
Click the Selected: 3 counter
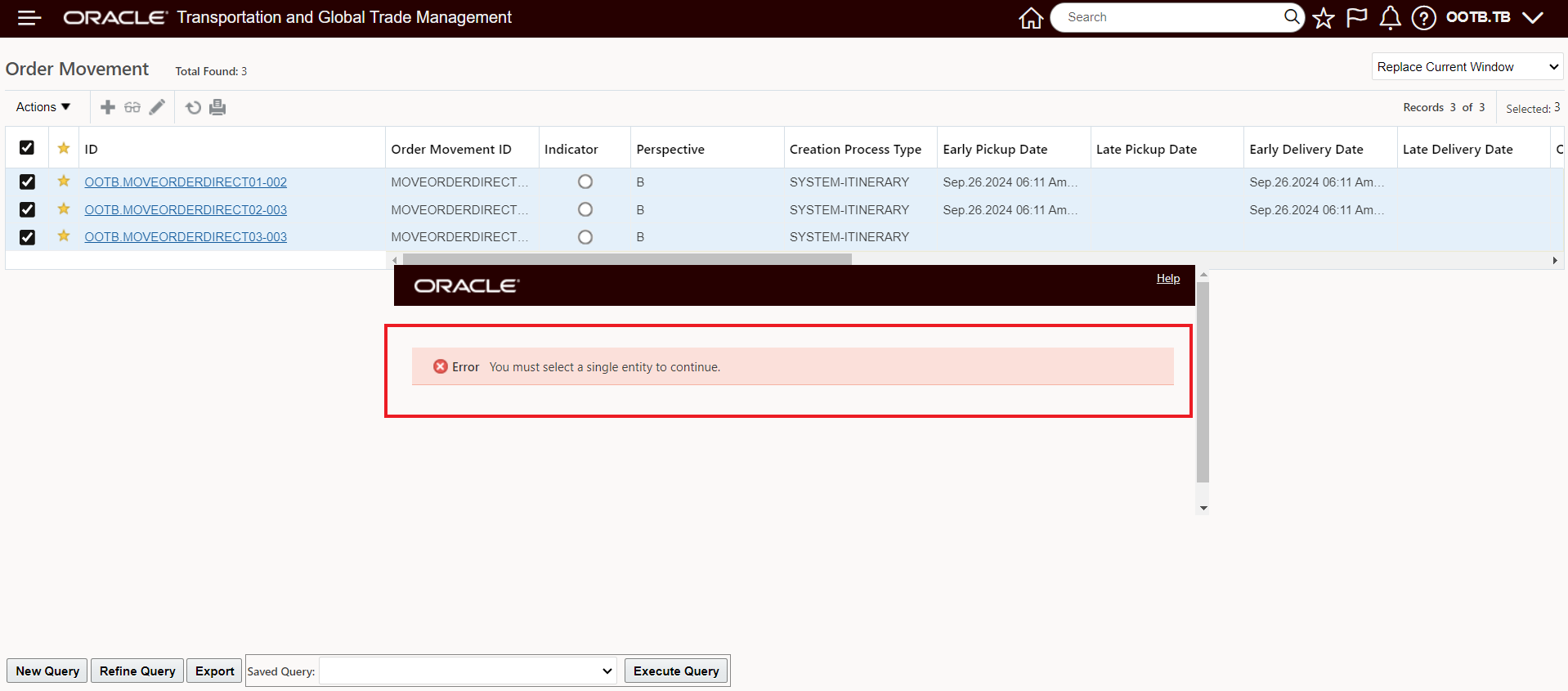click(x=1533, y=108)
